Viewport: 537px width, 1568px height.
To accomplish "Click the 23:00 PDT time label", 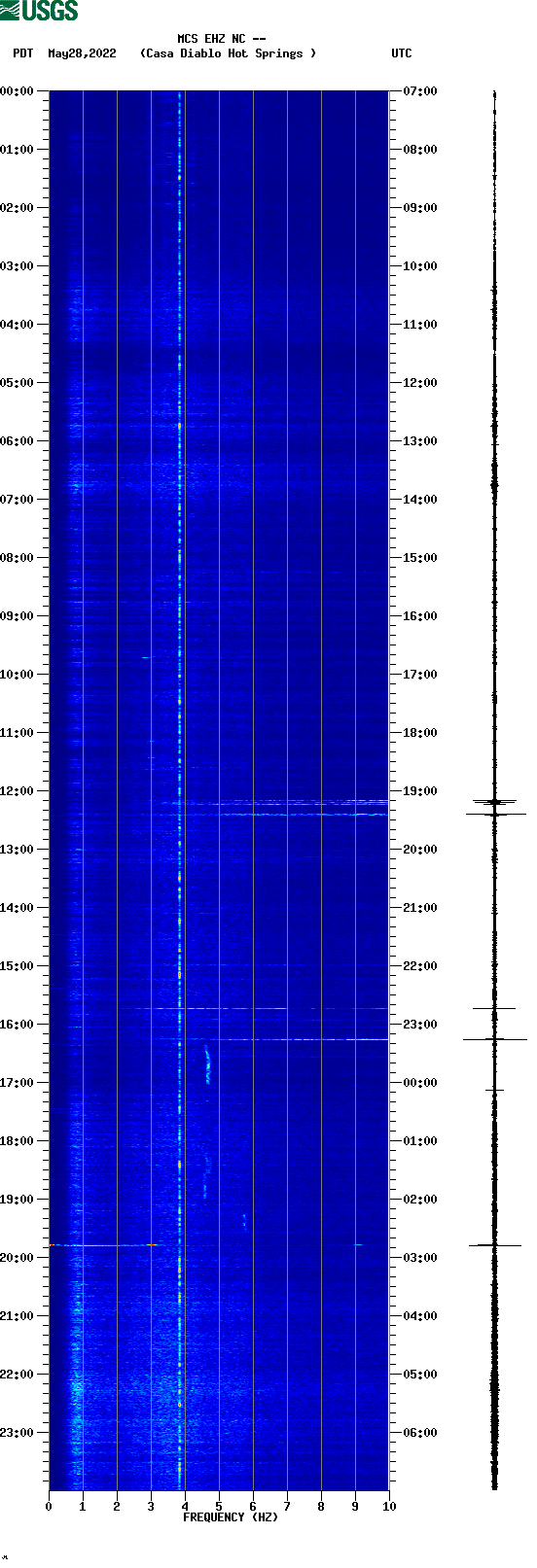I will pos(18,1433).
